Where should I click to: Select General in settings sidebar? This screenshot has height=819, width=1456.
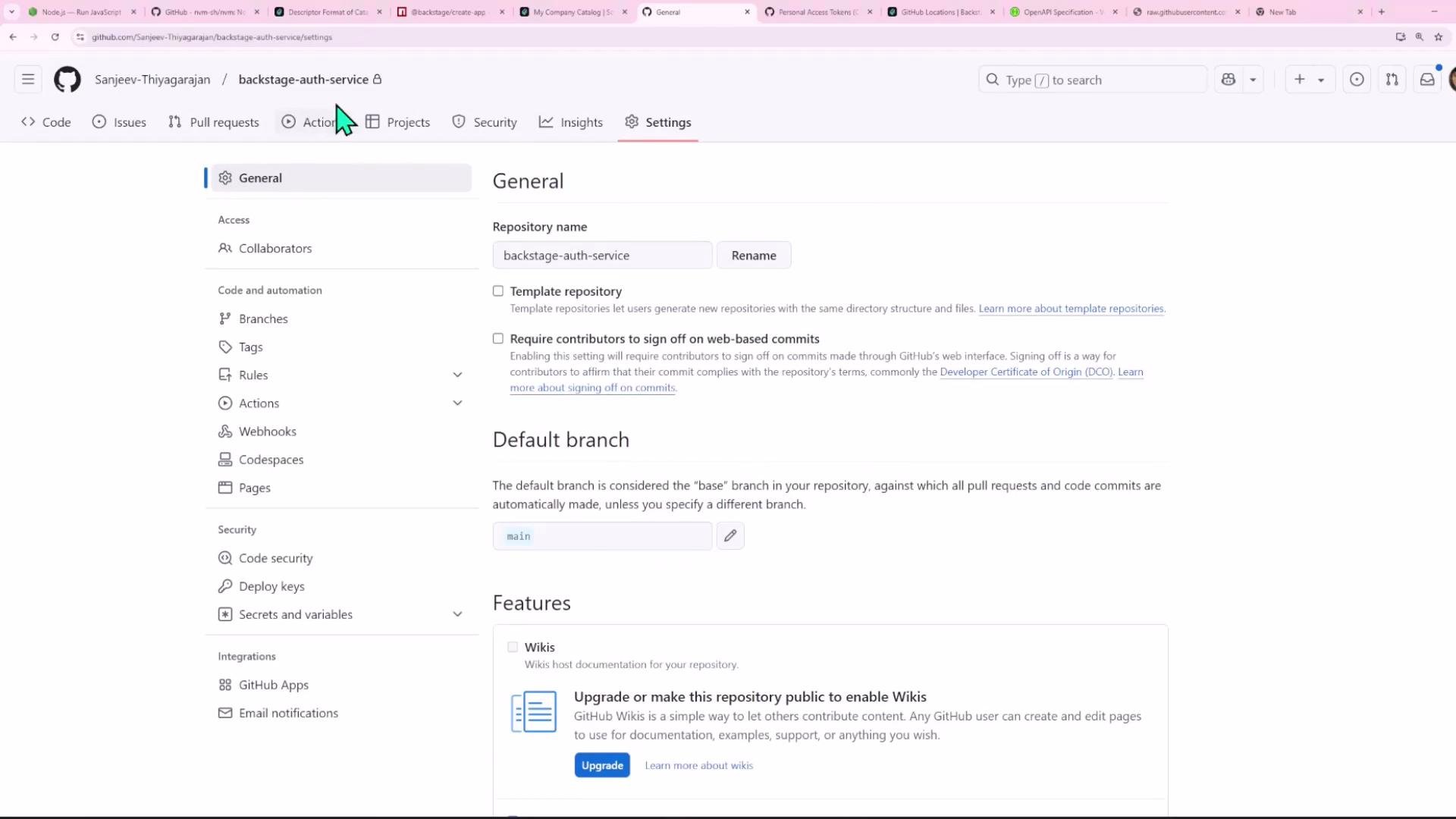tap(341, 177)
